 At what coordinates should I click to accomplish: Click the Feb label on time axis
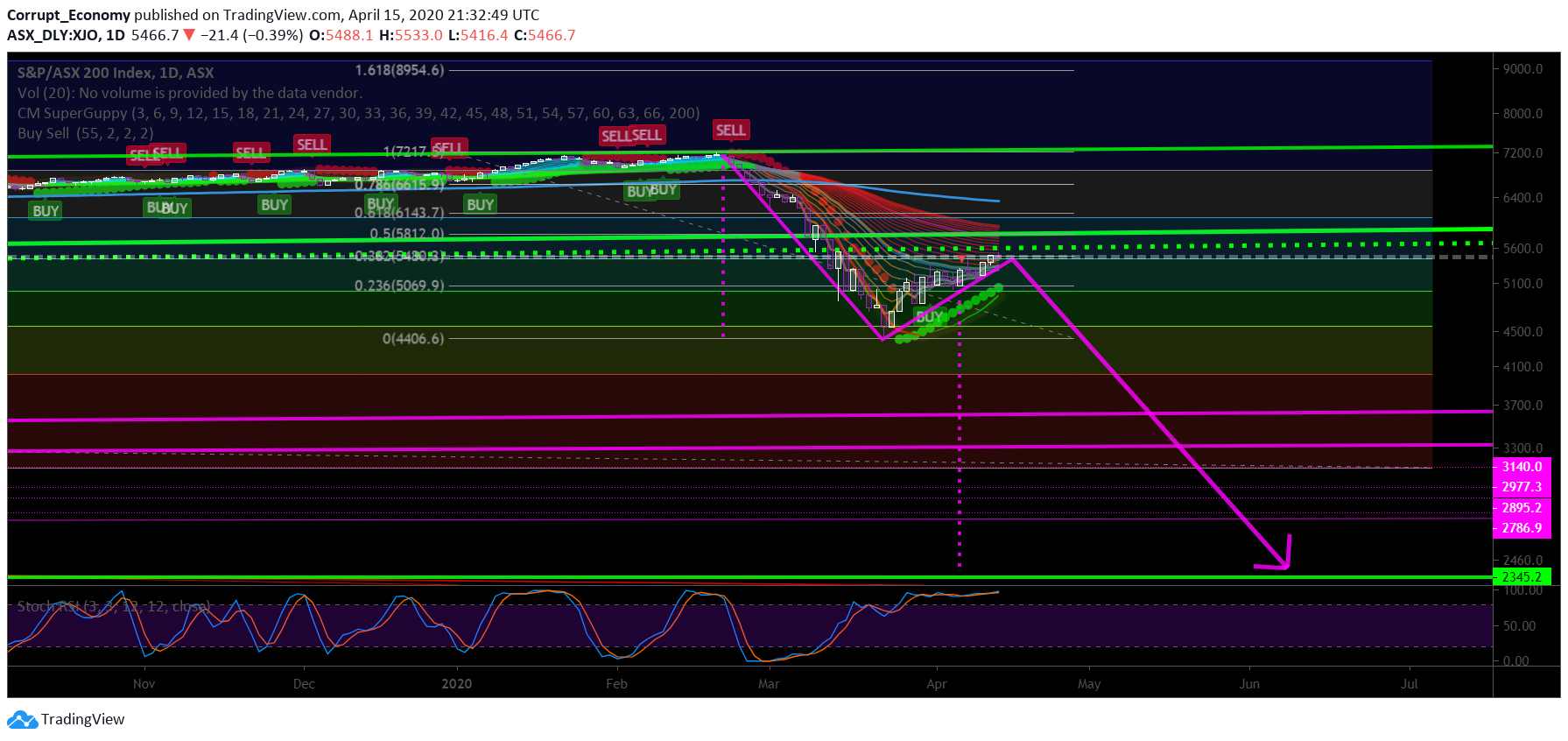[616, 684]
